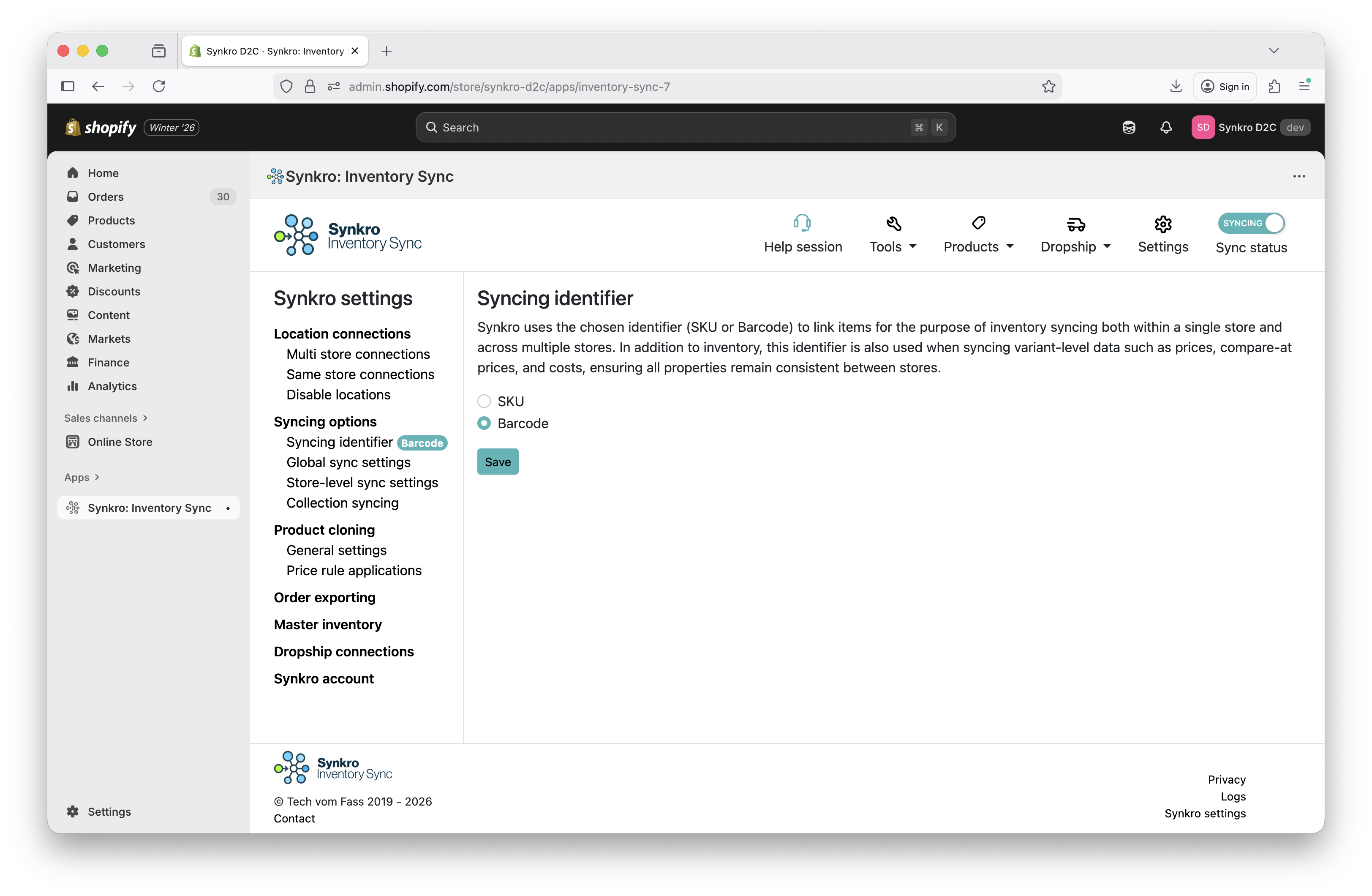
Task: Open the Sidekick assistant icon
Action: point(1128,128)
